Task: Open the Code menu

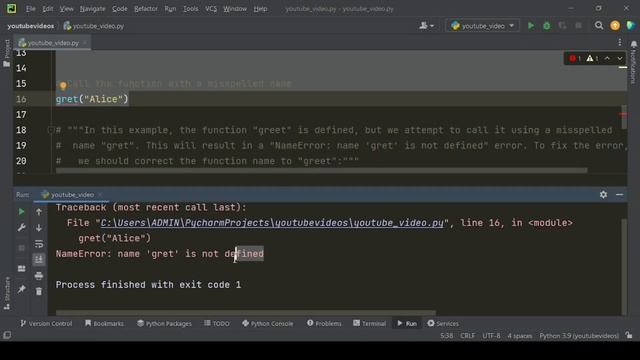Action: 120,9
